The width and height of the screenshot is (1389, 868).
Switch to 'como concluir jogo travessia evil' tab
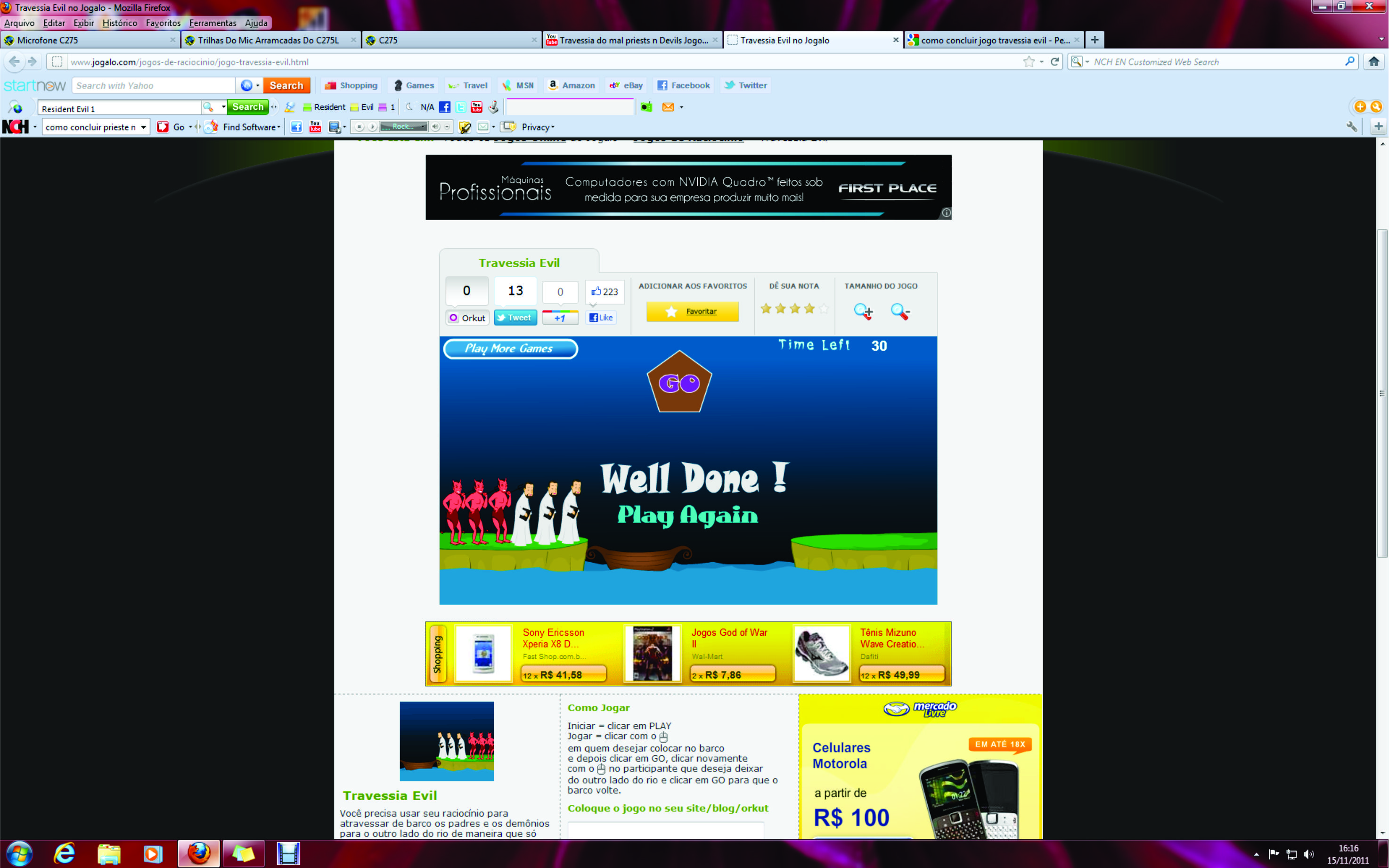coord(994,40)
